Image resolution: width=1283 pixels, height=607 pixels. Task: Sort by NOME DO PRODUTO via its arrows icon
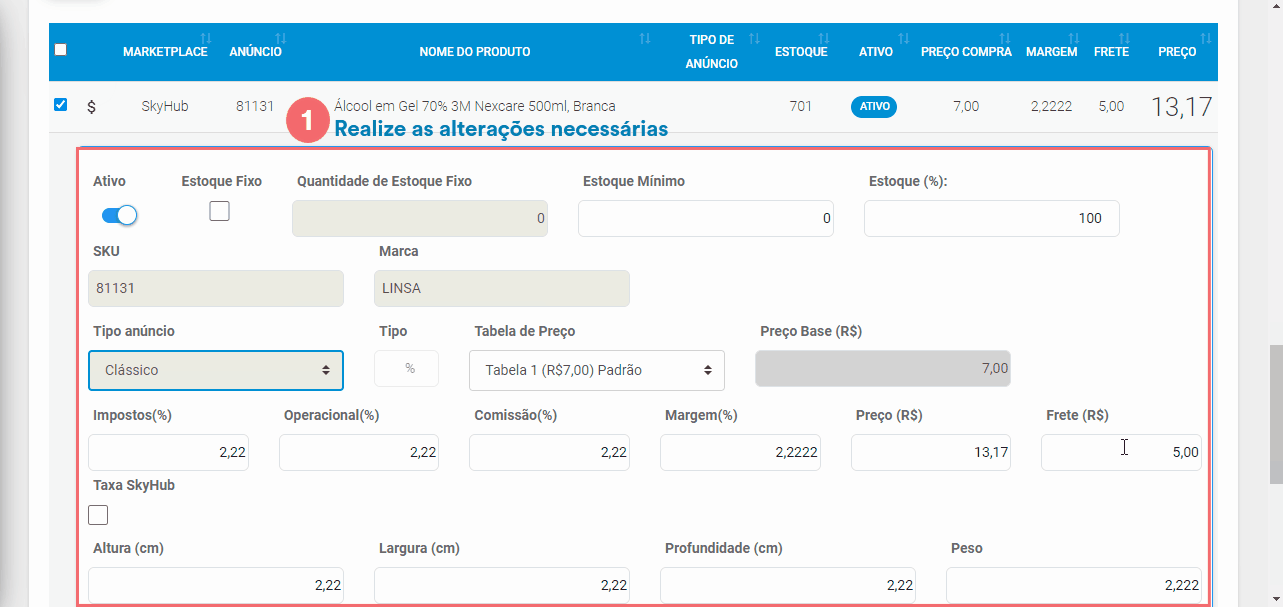point(645,39)
